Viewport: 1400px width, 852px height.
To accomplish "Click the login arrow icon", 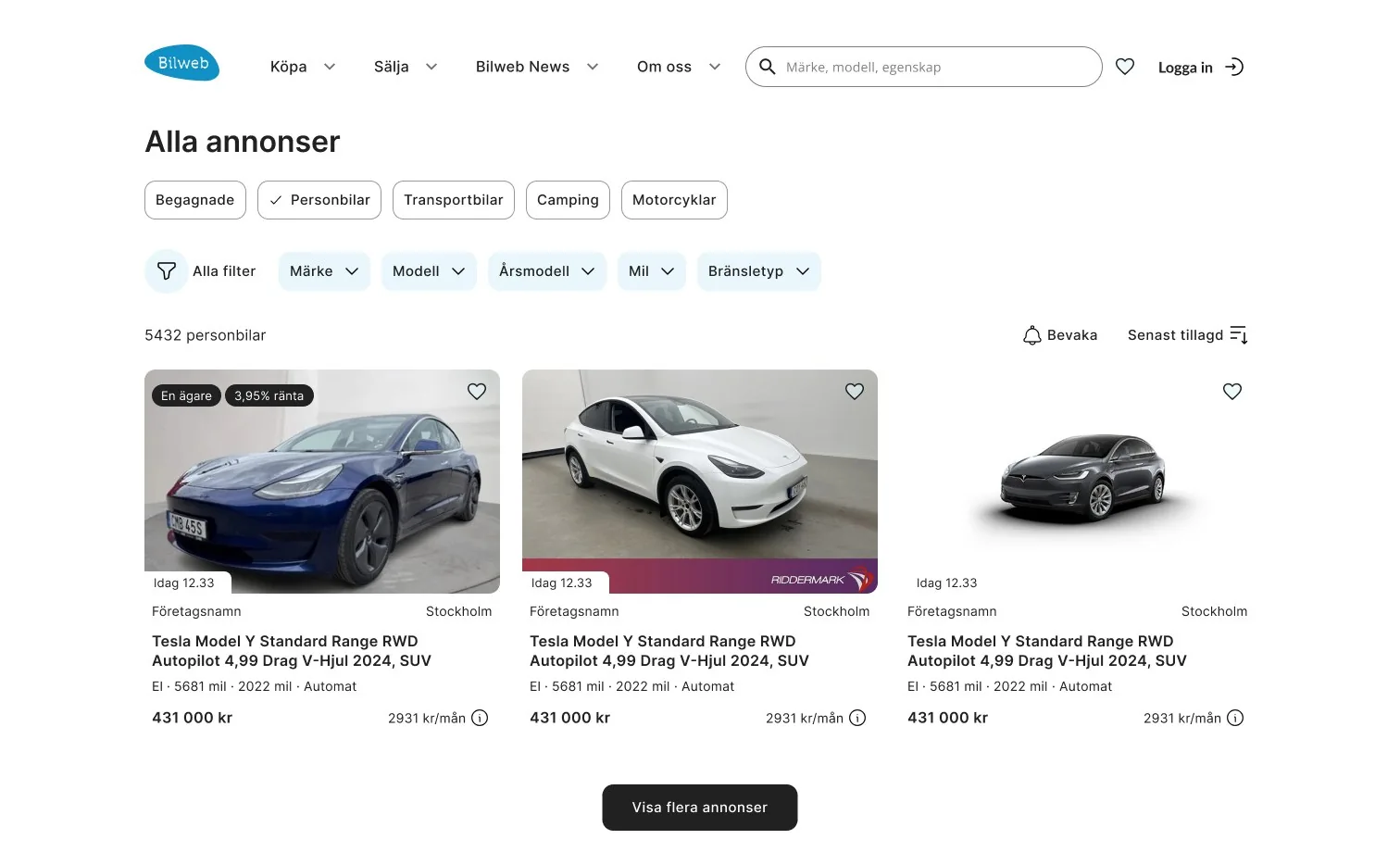I will (1234, 67).
